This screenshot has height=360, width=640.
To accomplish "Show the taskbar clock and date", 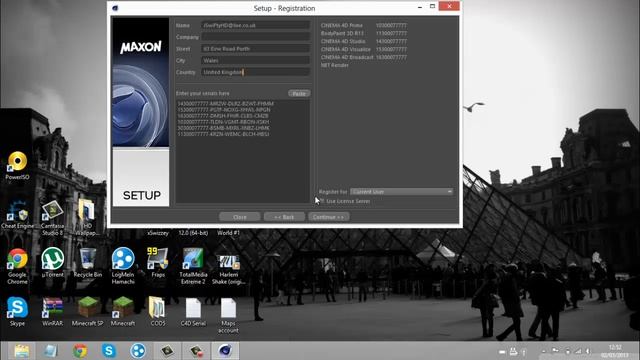I will coord(616,351).
